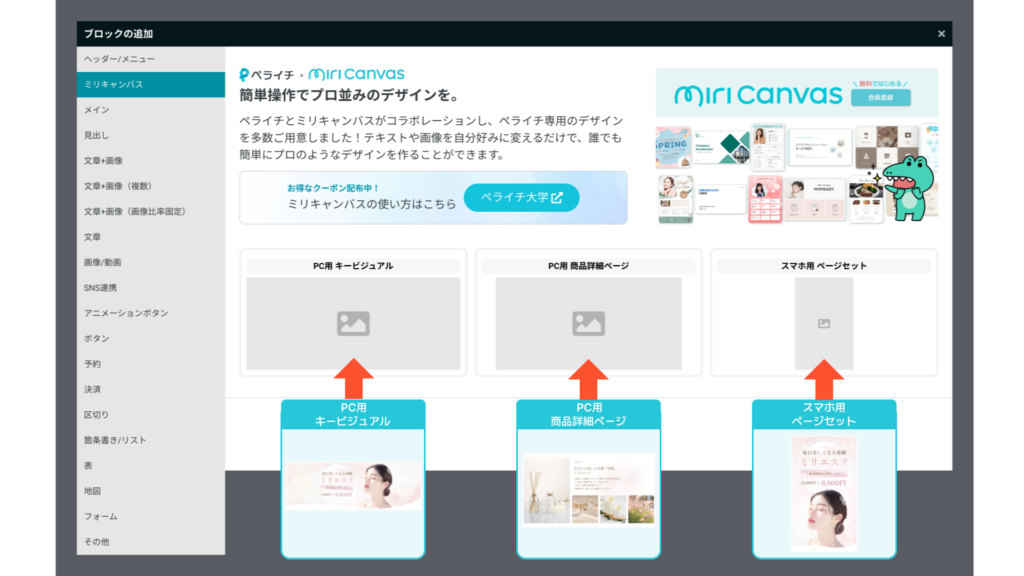
Task: Click the ブロックの追加 title text
Action: click(118, 34)
